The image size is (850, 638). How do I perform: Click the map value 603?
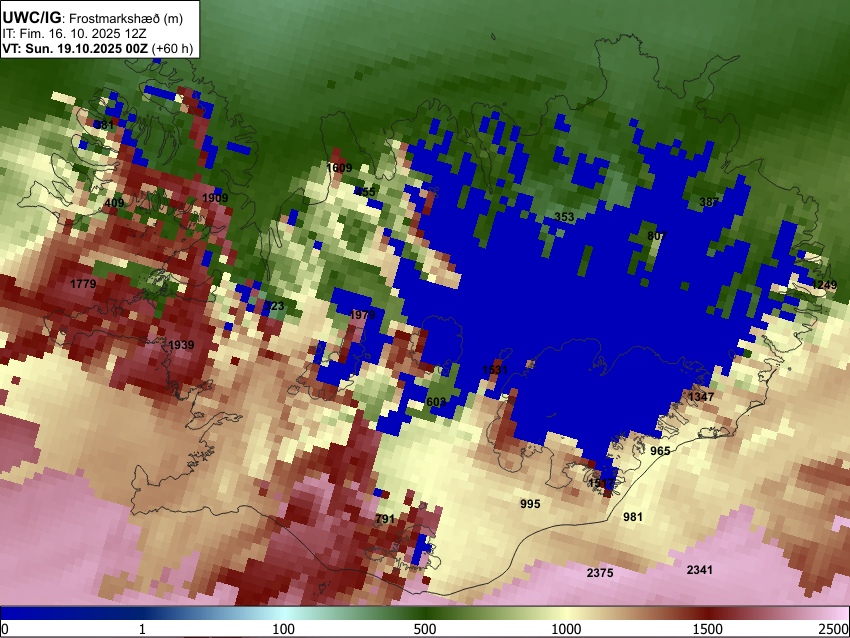coord(436,402)
